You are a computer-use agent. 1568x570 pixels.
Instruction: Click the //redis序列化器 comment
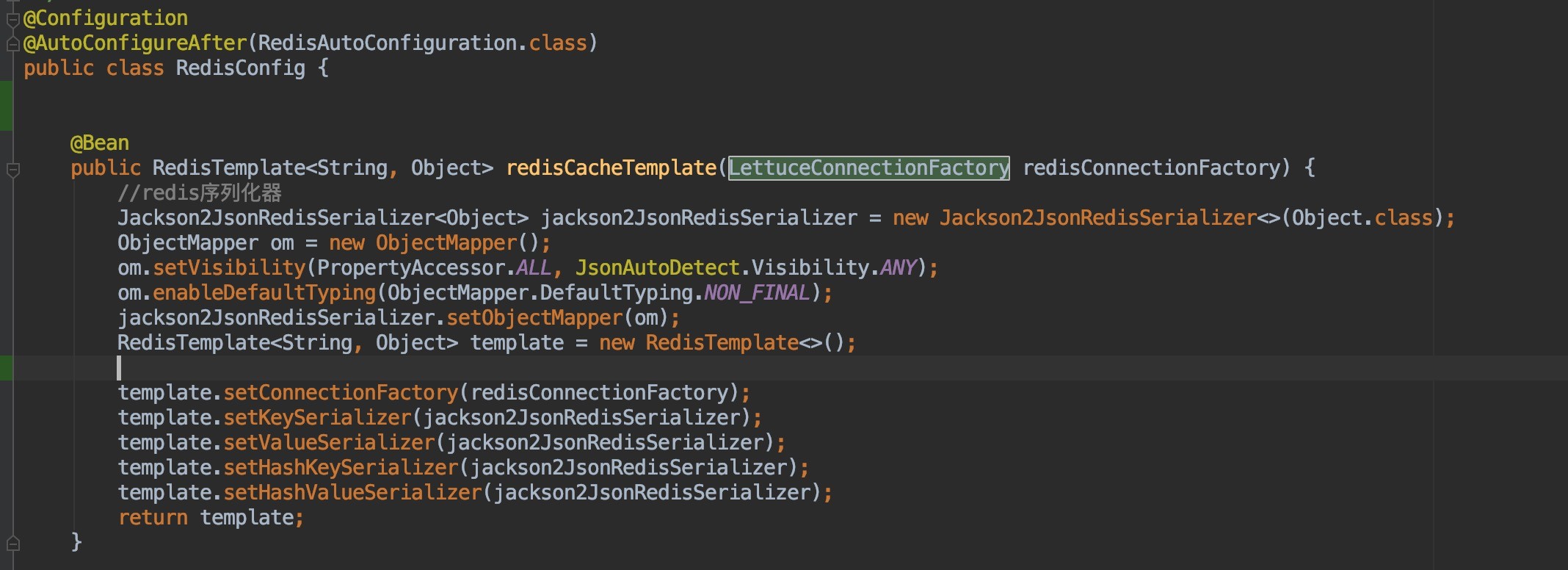pyautogui.click(x=200, y=193)
